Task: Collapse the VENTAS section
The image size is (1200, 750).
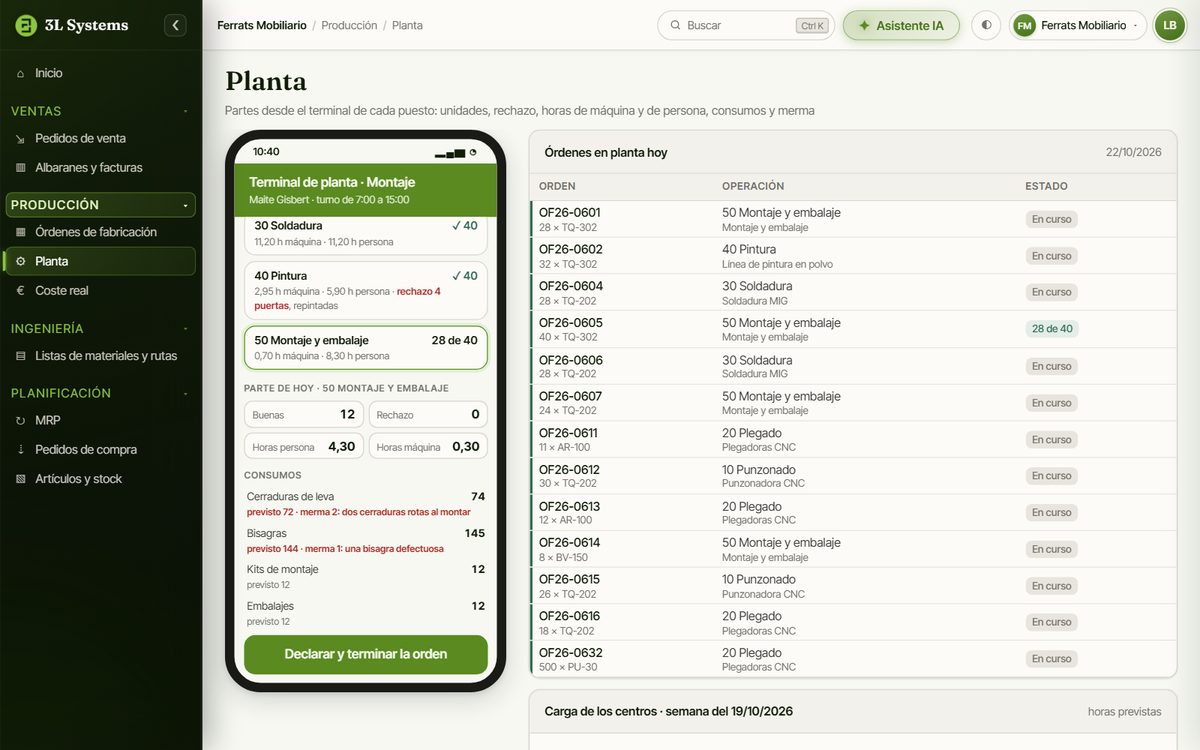Action: click(100, 111)
